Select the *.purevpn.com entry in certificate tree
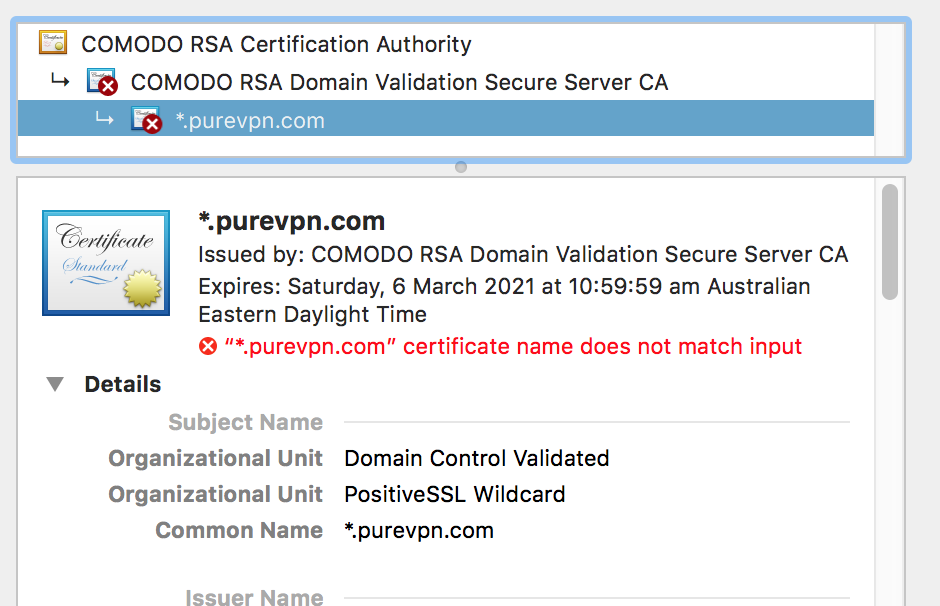The width and height of the screenshot is (940, 606). pyautogui.click(x=445, y=119)
